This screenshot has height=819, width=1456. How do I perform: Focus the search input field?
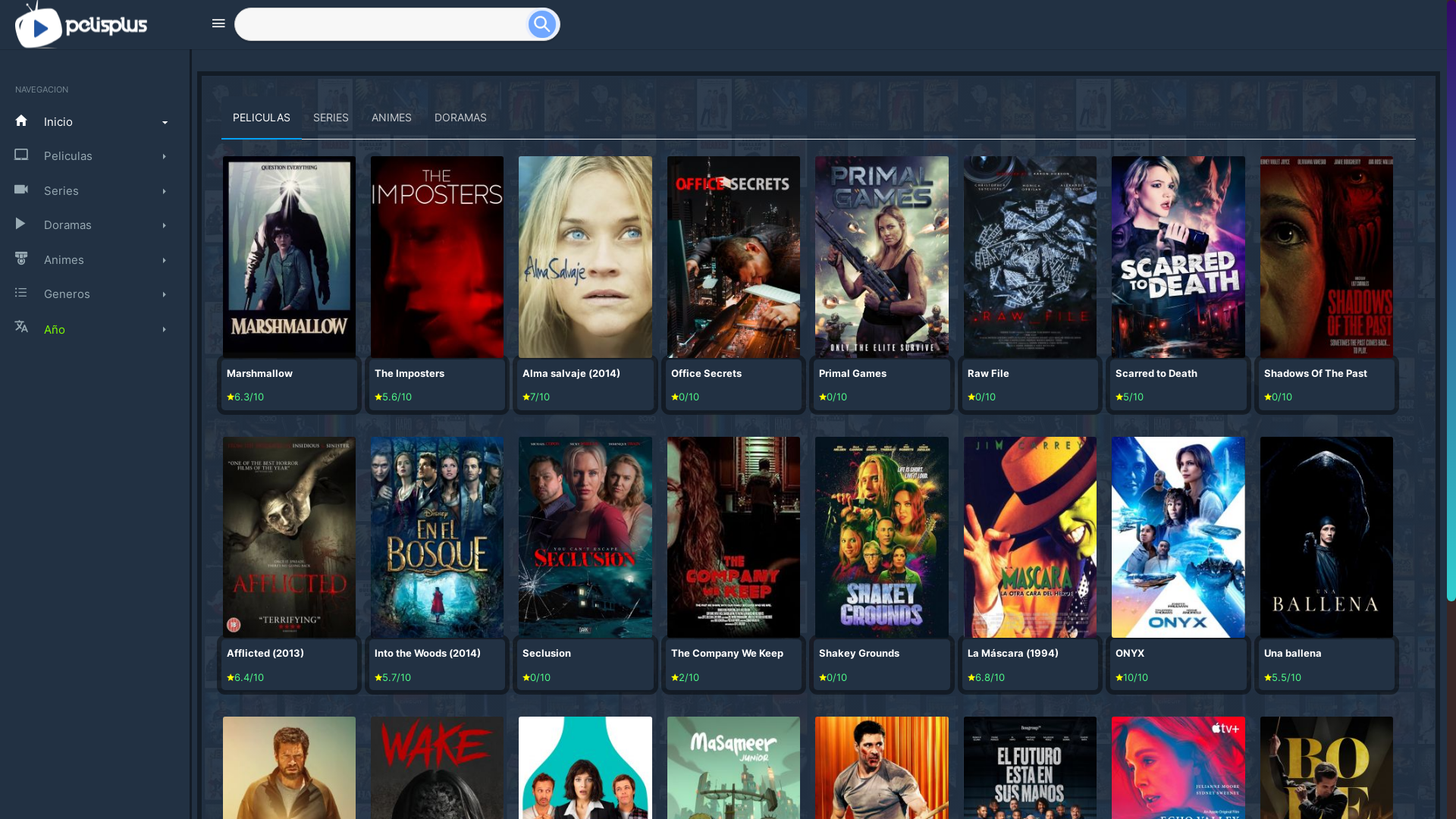click(x=381, y=24)
